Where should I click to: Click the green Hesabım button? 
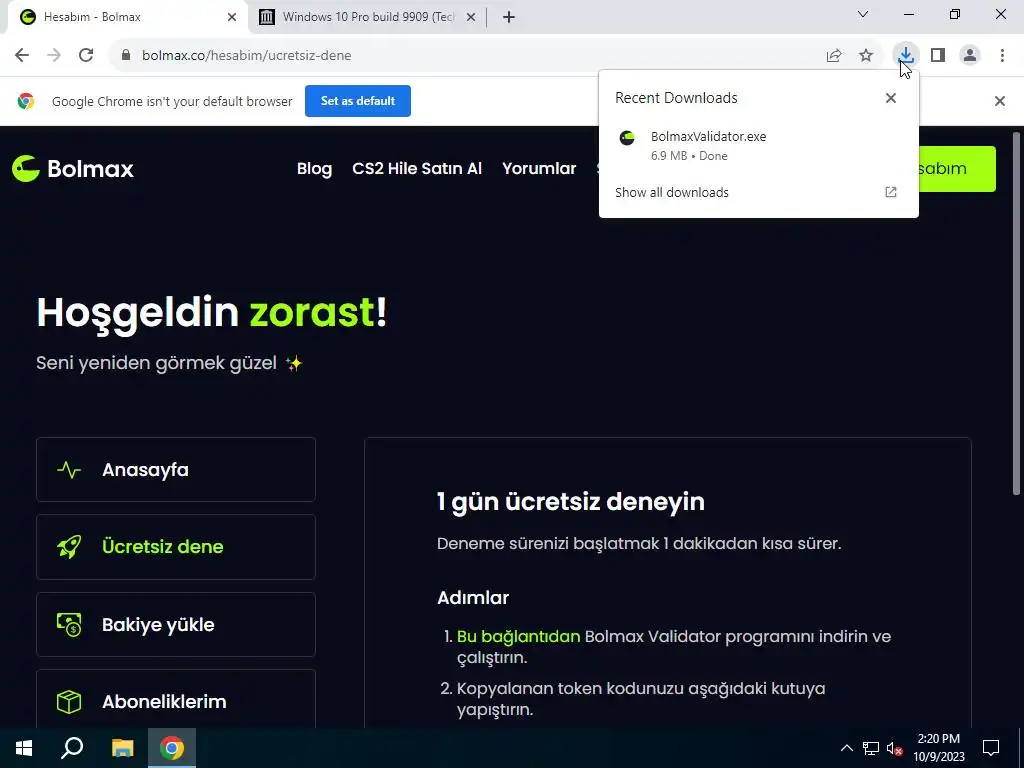pos(957,168)
